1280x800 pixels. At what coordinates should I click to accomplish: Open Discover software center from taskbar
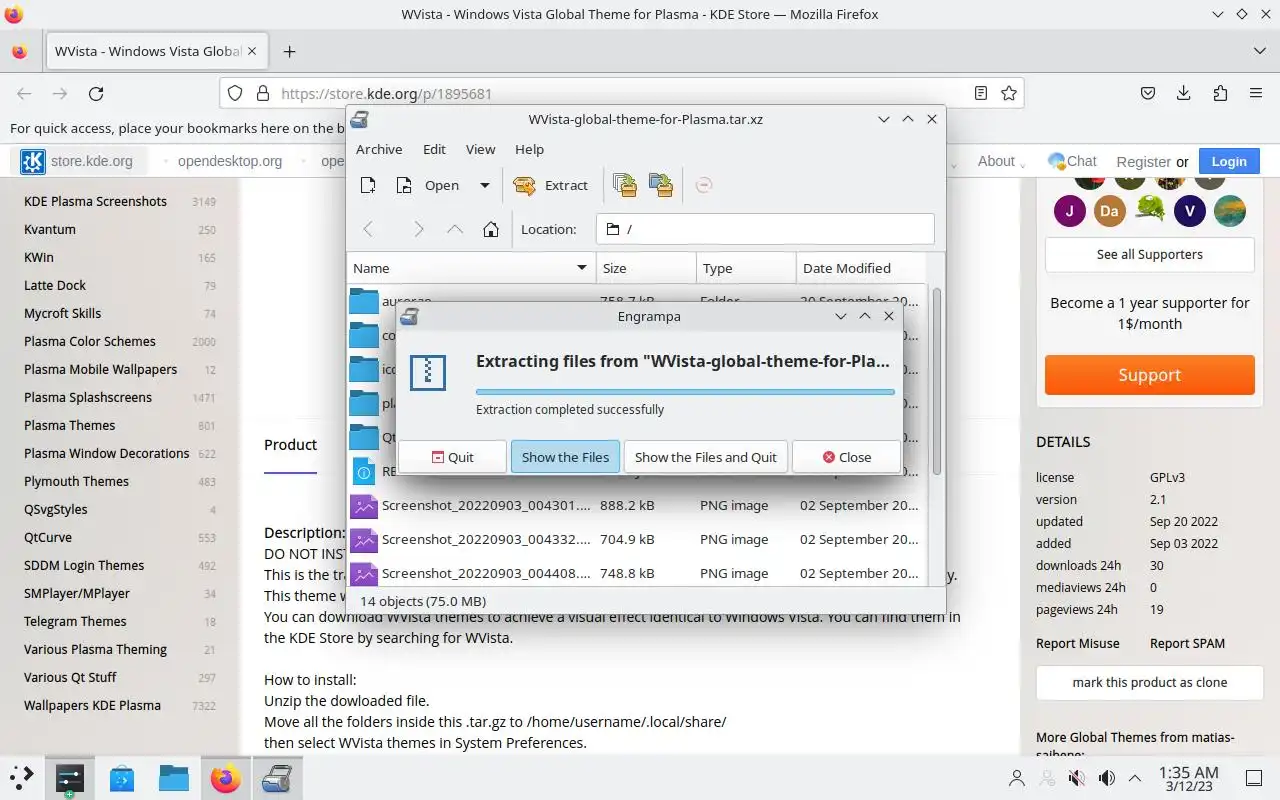click(x=122, y=777)
